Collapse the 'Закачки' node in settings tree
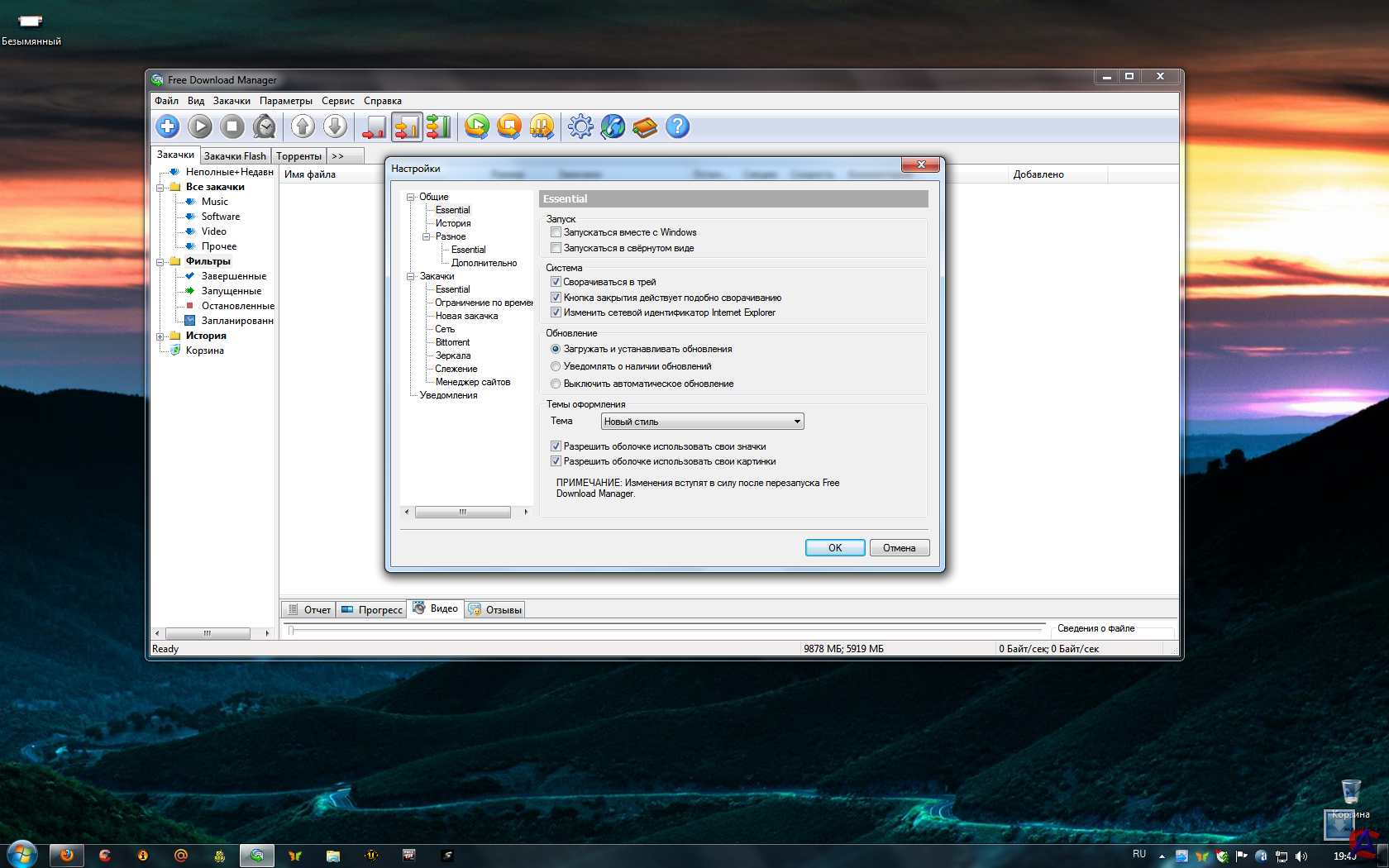 pos(410,276)
